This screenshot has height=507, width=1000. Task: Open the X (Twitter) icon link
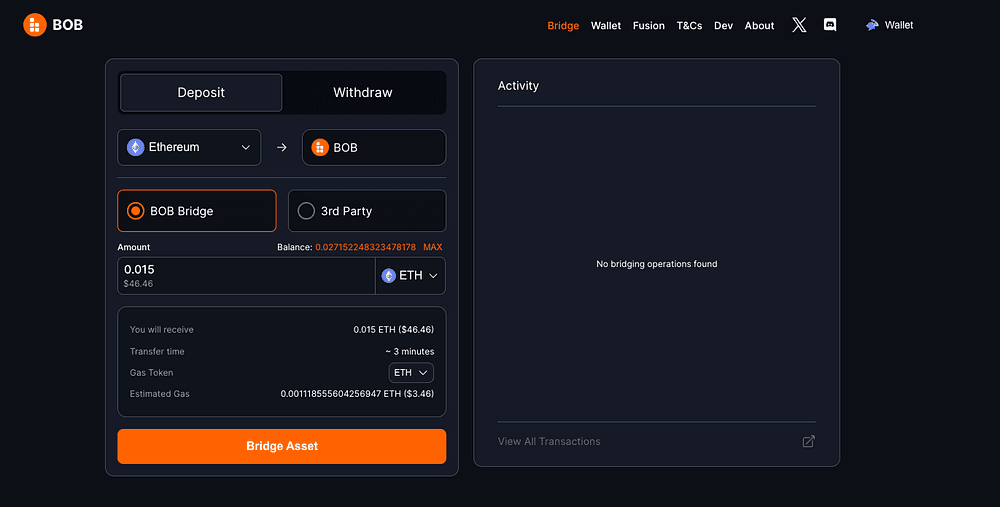click(799, 25)
